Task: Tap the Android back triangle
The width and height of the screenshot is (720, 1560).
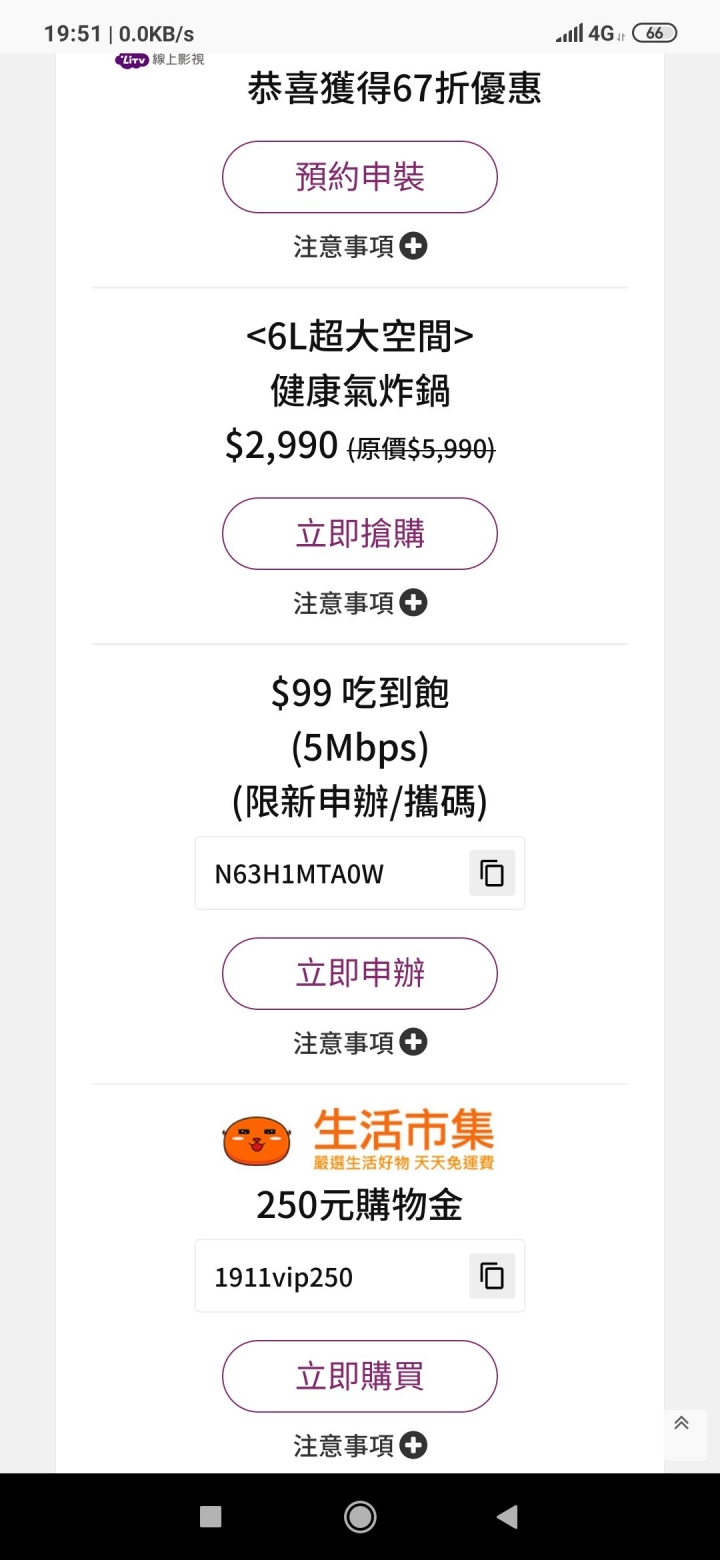Action: point(507,1517)
